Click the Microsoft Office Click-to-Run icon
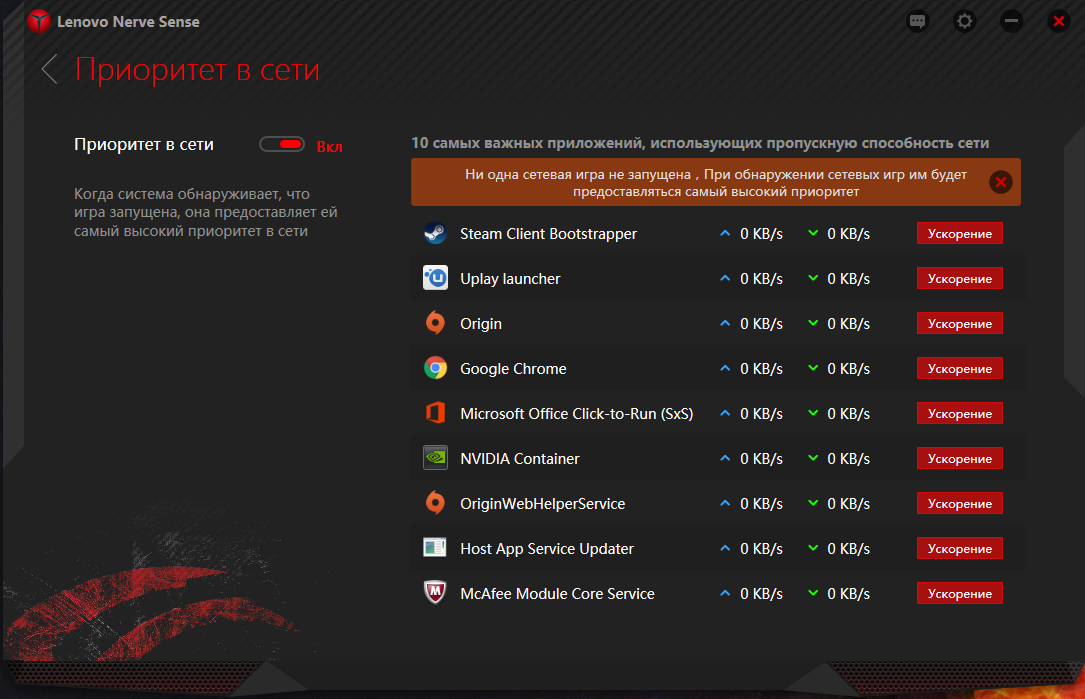The width and height of the screenshot is (1085, 699). point(435,413)
